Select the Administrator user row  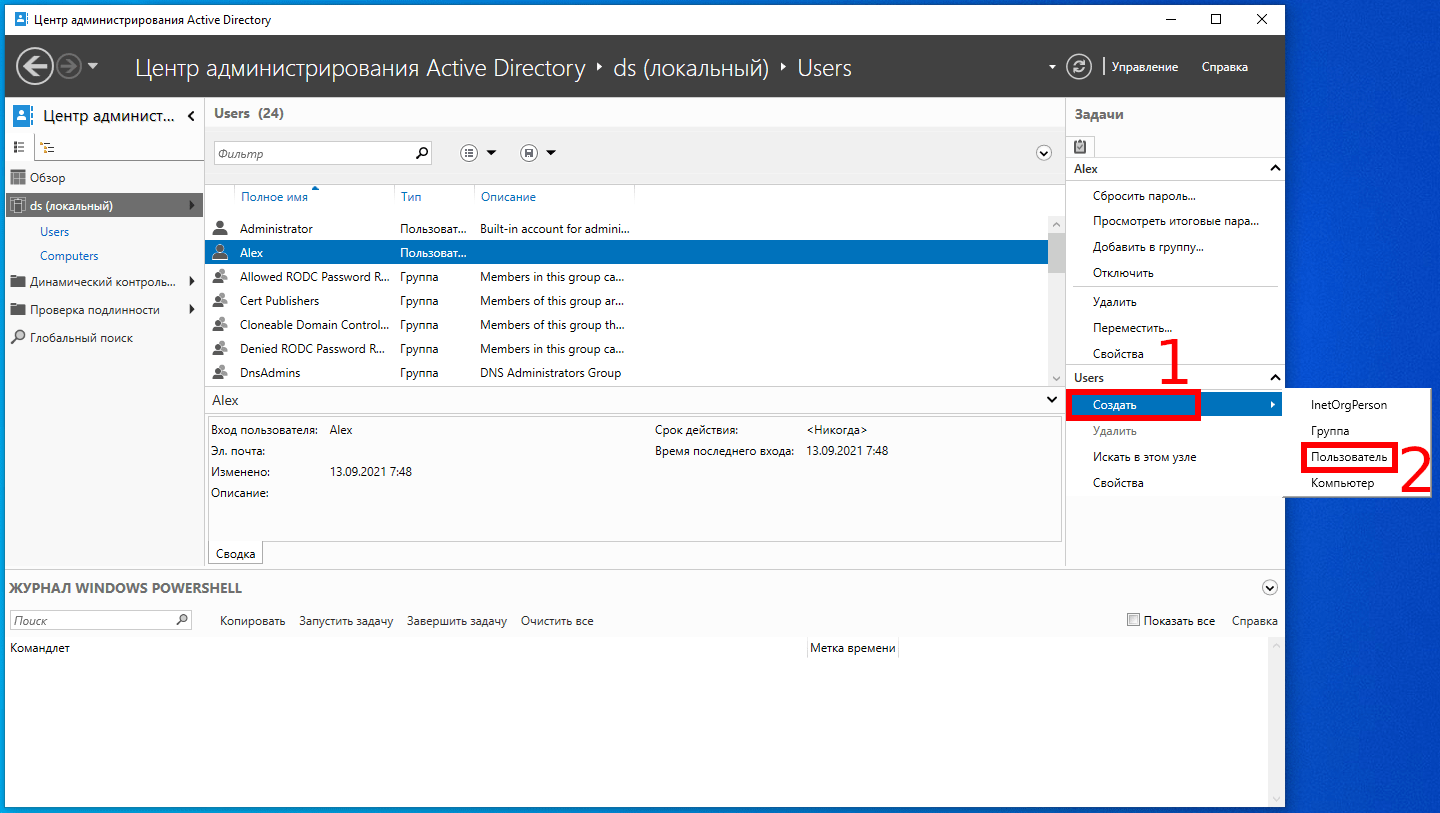pos(276,229)
